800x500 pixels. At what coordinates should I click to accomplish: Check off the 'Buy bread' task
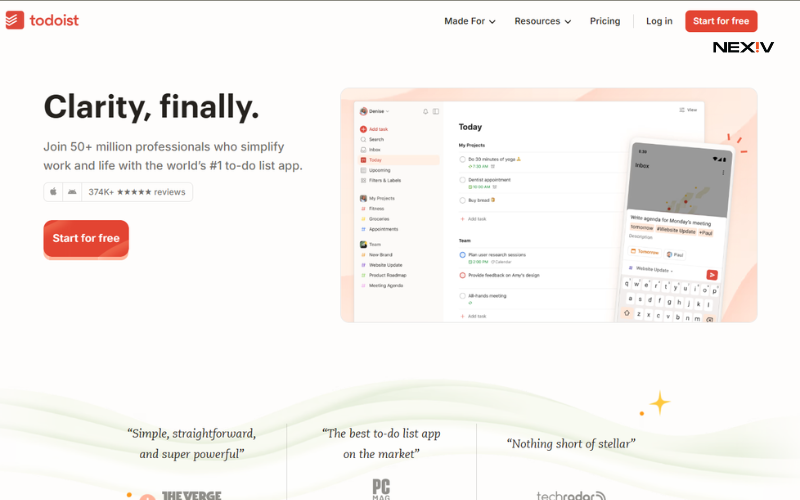pos(463,200)
